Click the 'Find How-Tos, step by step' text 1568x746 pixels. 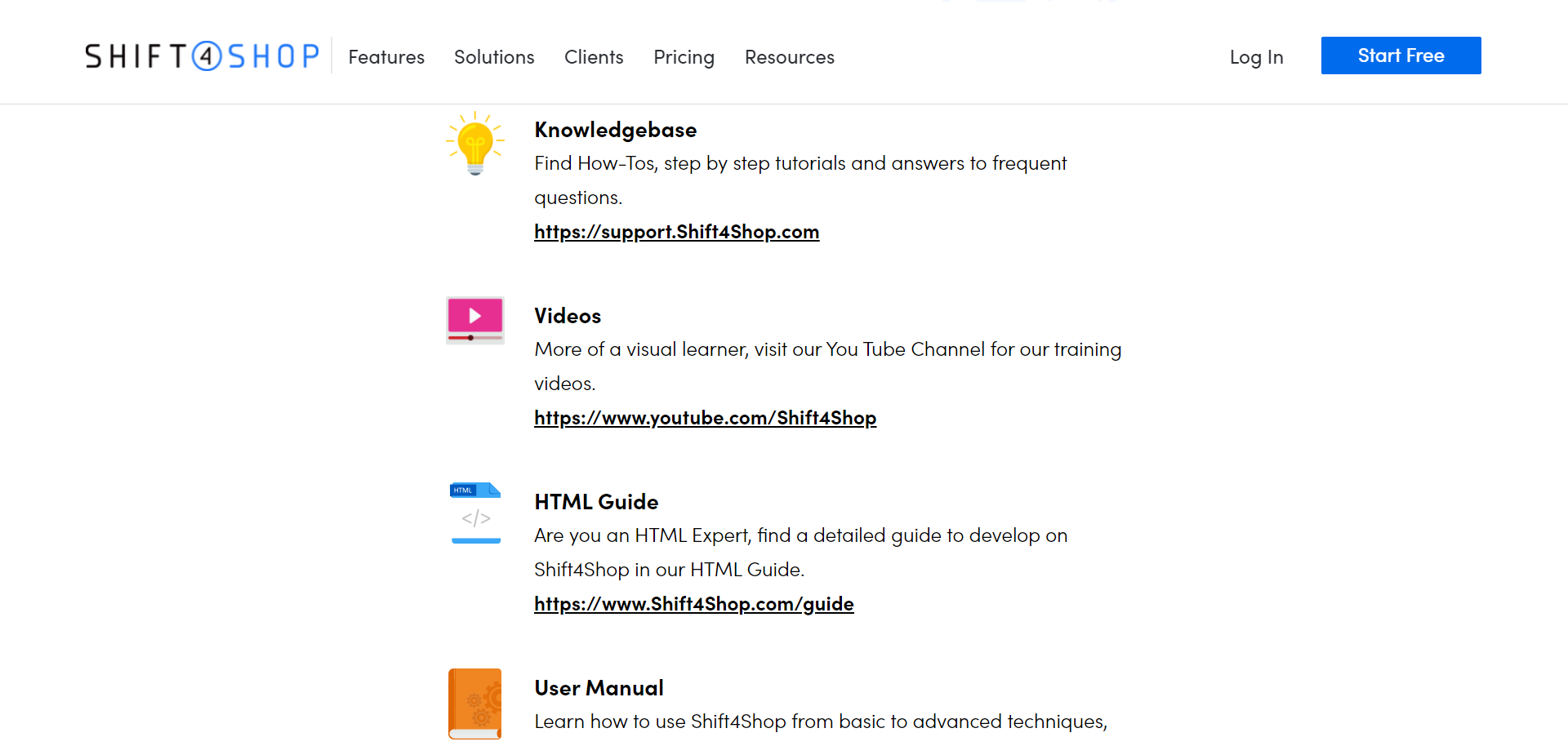pyautogui.click(x=800, y=180)
